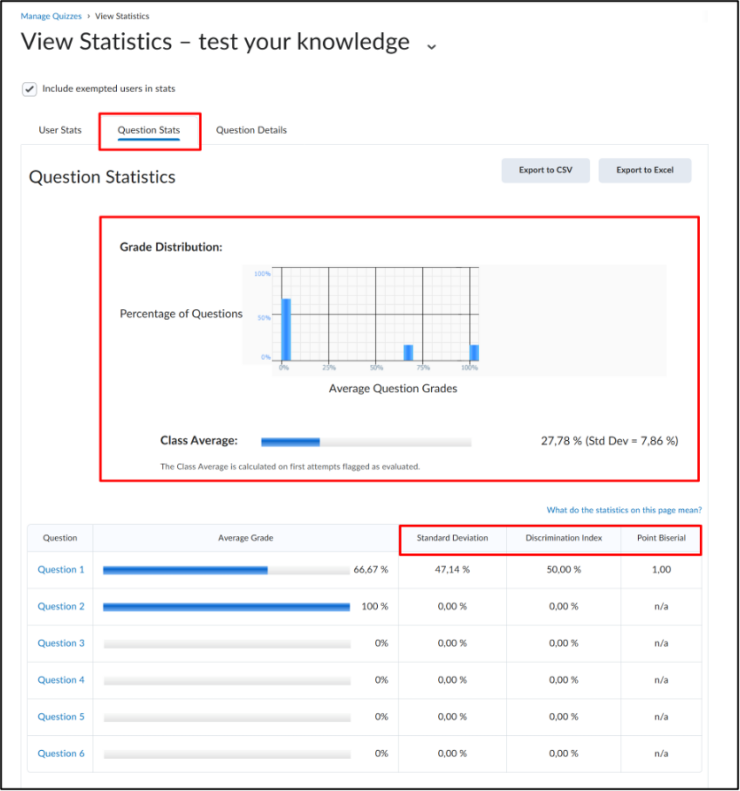Select the Question Stats tab
The width and height of the screenshot is (740, 791).
click(x=149, y=130)
